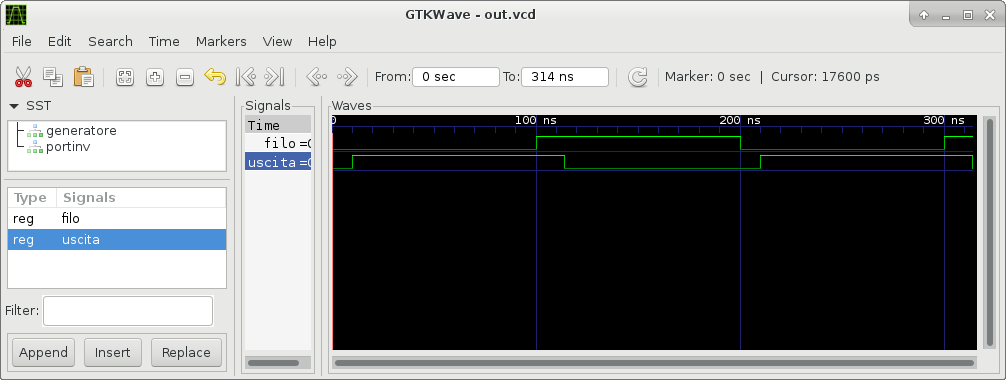This screenshot has width=1006, height=380.
Task: Click the Copy traces icon
Action: pos(53,77)
